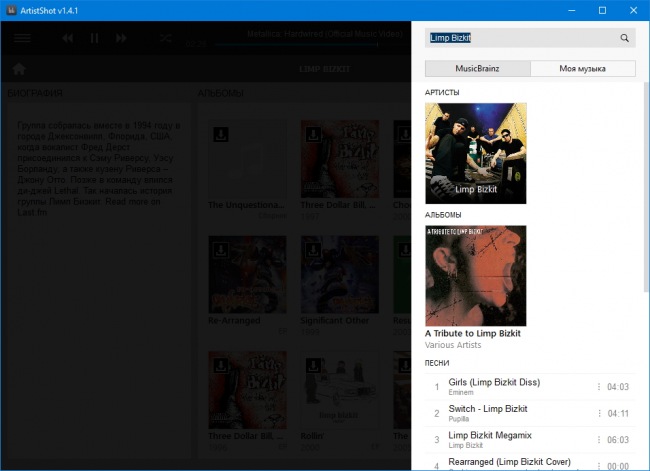Image resolution: width=650 pixels, height=471 pixels.
Task: Open the Rollin' album cover
Action: (x=340, y=390)
